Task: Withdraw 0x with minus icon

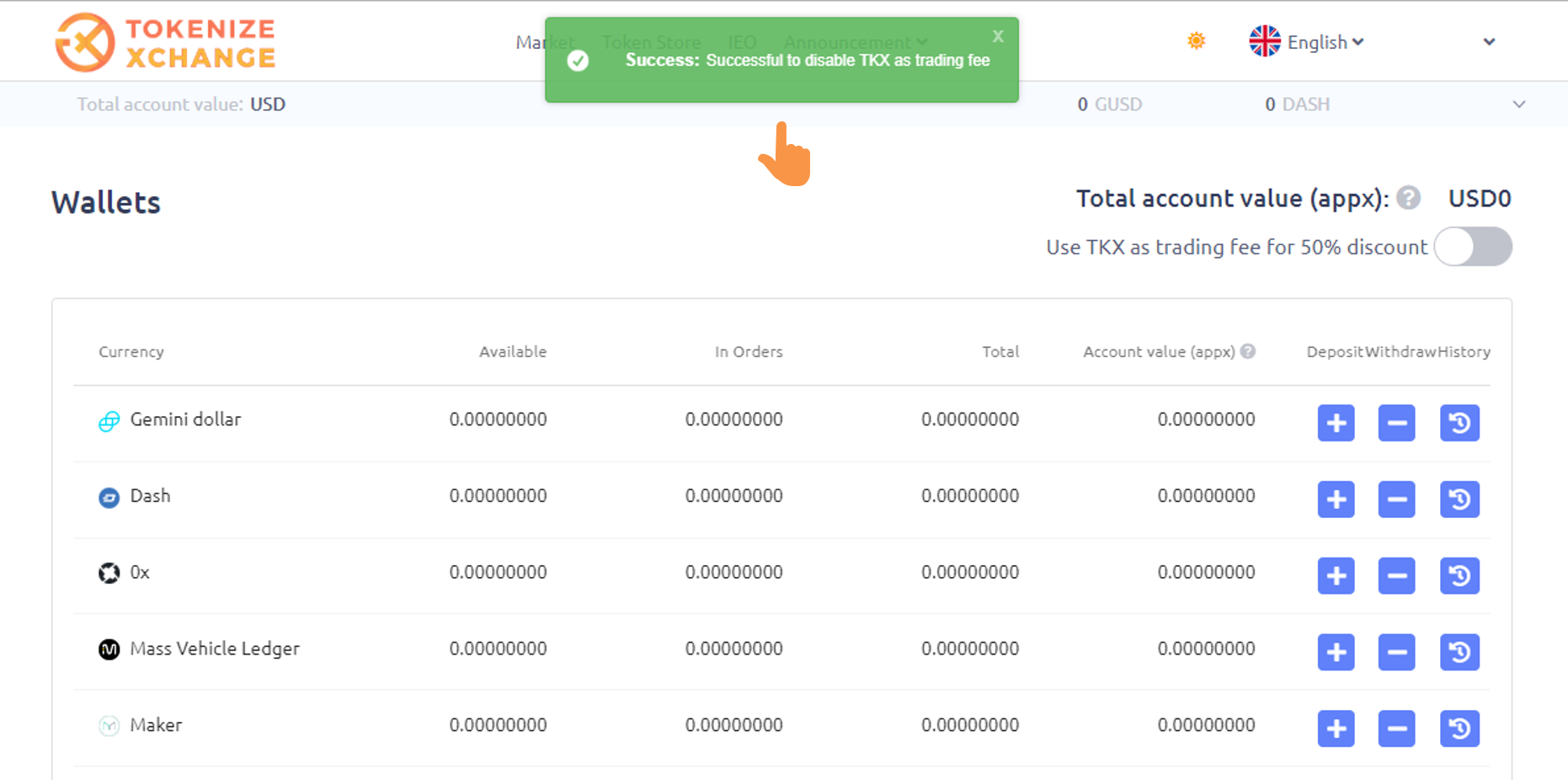Action: pos(1396,576)
